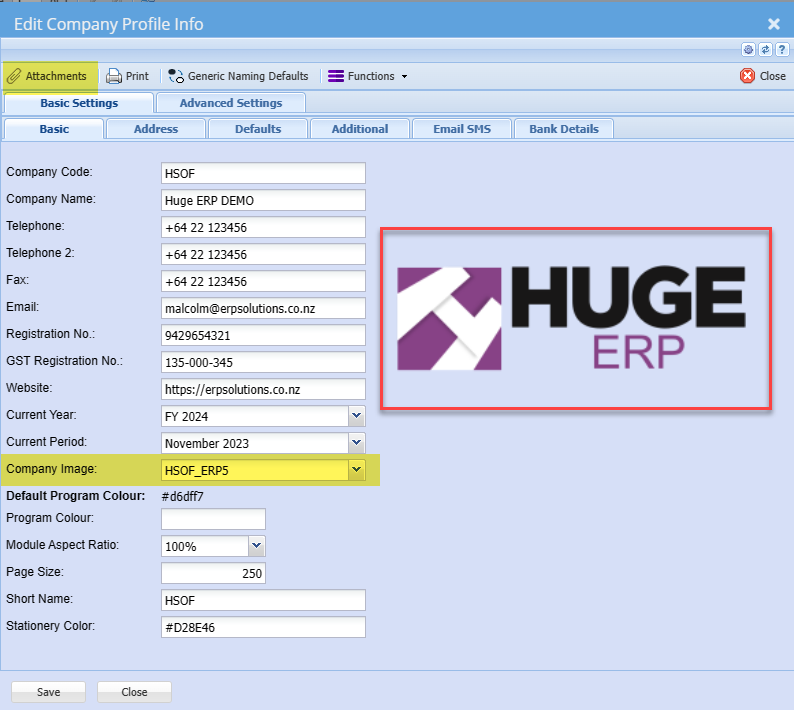Click the Email field
The image size is (794, 710).
click(263, 308)
